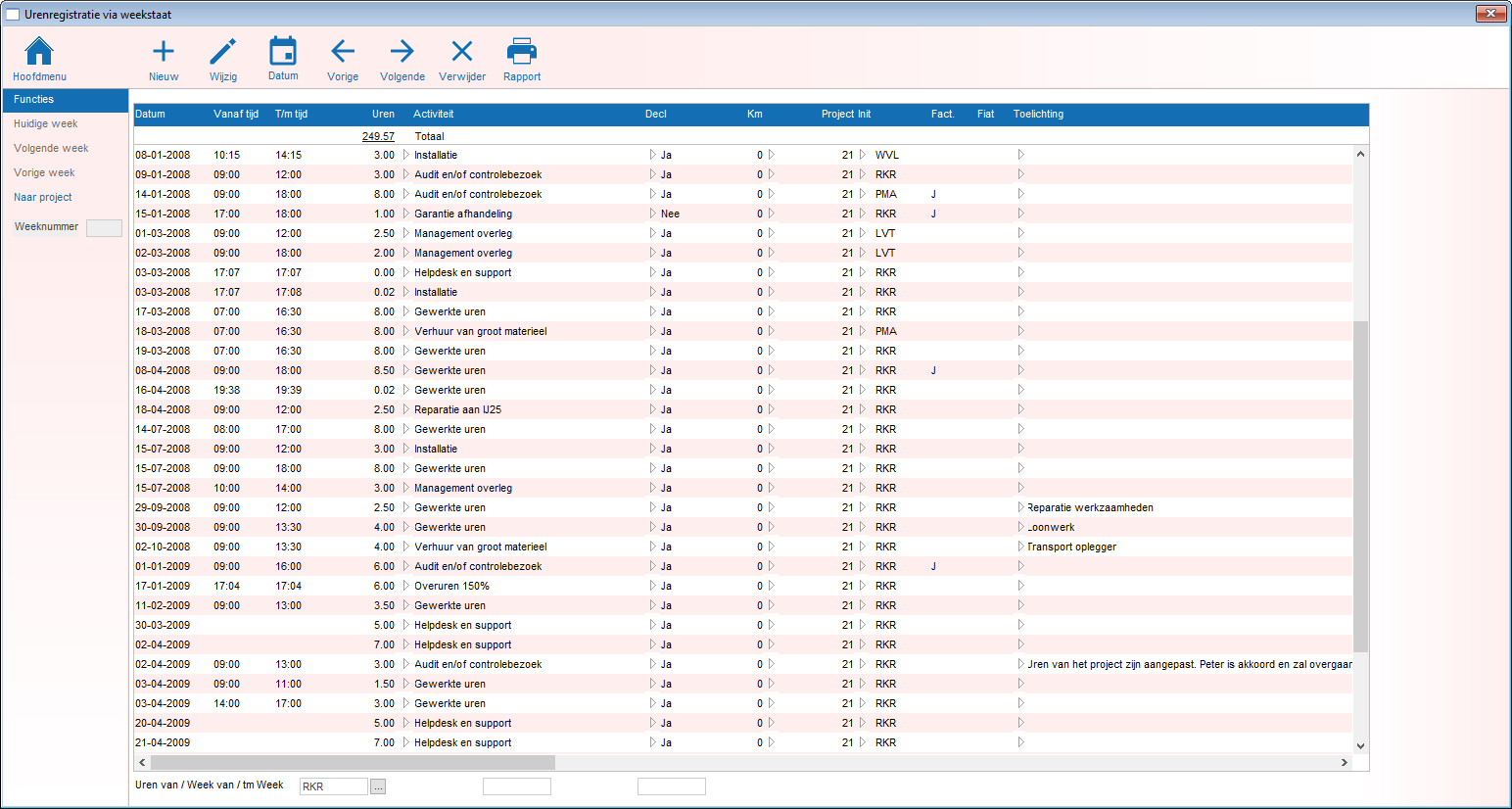Open activity lookup arrow for 08-01-2008 row

pyautogui.click(x=406, y=155)
